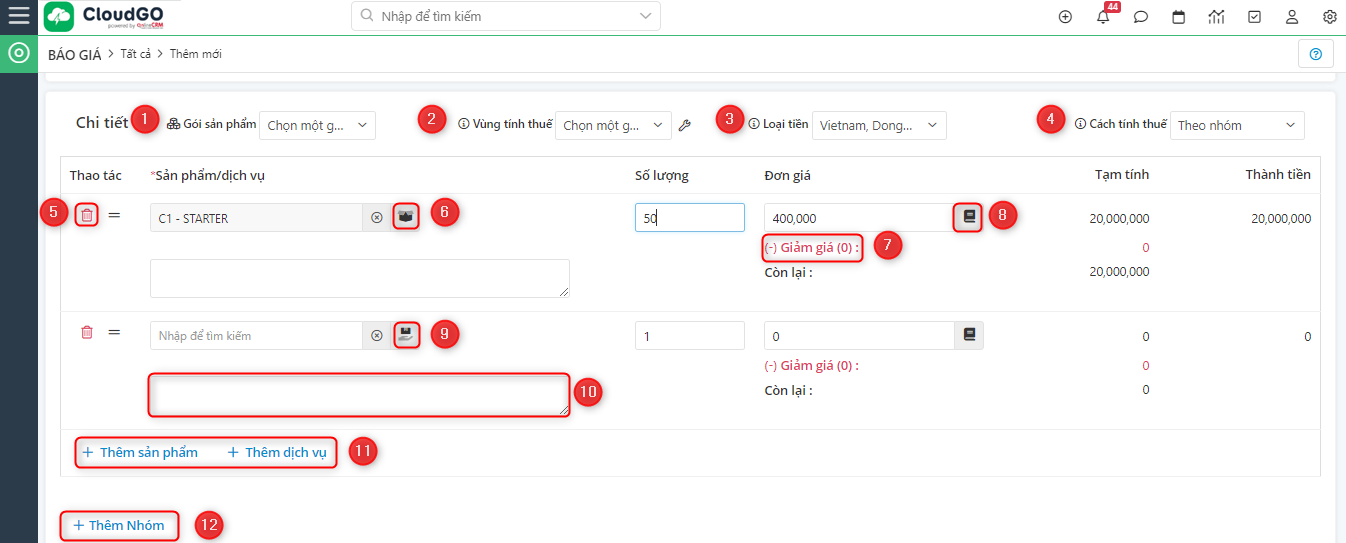Clear the C1 - STARTER product selection

tap(377, 218)
